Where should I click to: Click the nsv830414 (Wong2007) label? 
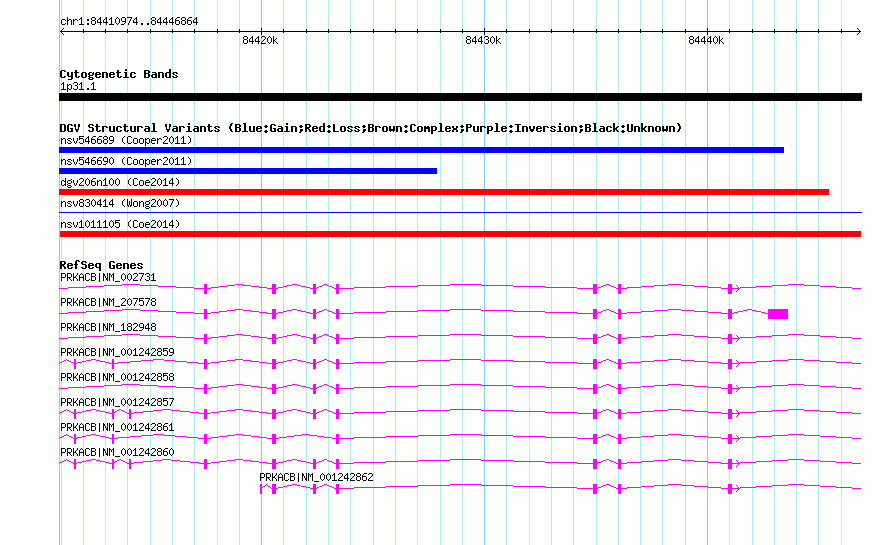pyautogui.click(x=120, y=203)
